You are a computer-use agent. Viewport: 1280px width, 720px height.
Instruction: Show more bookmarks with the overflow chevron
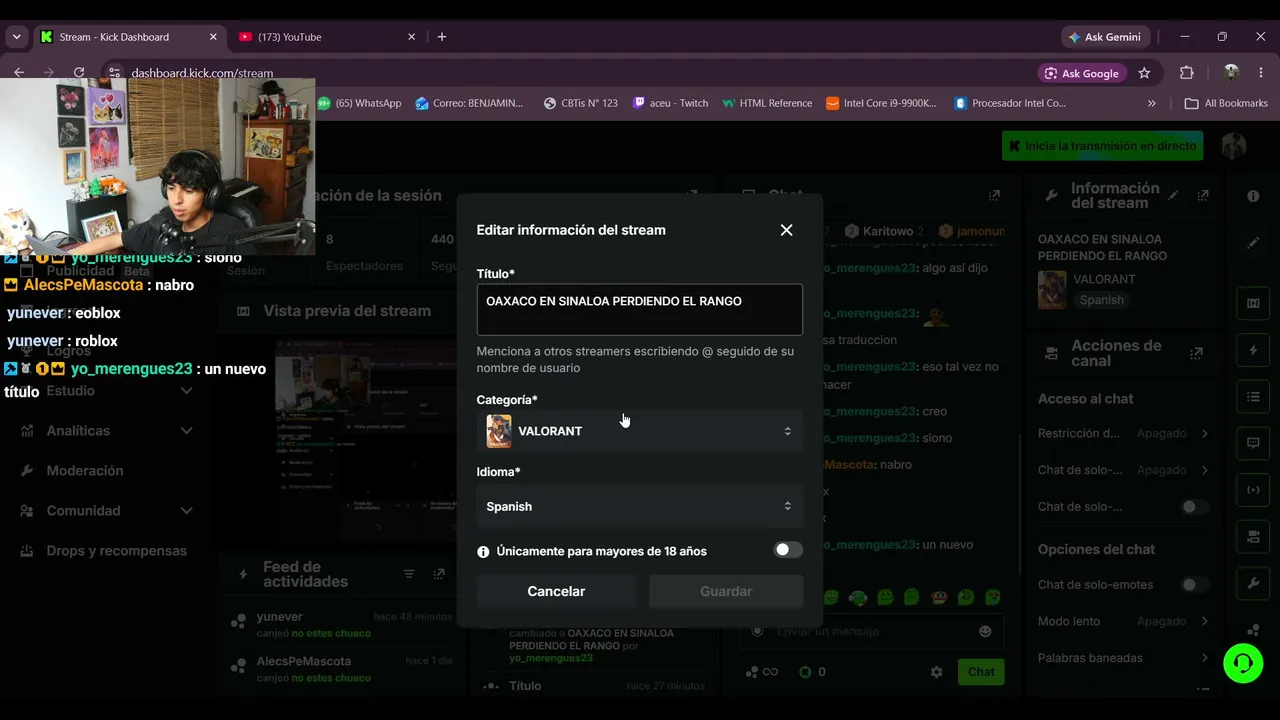[1152, 103]
